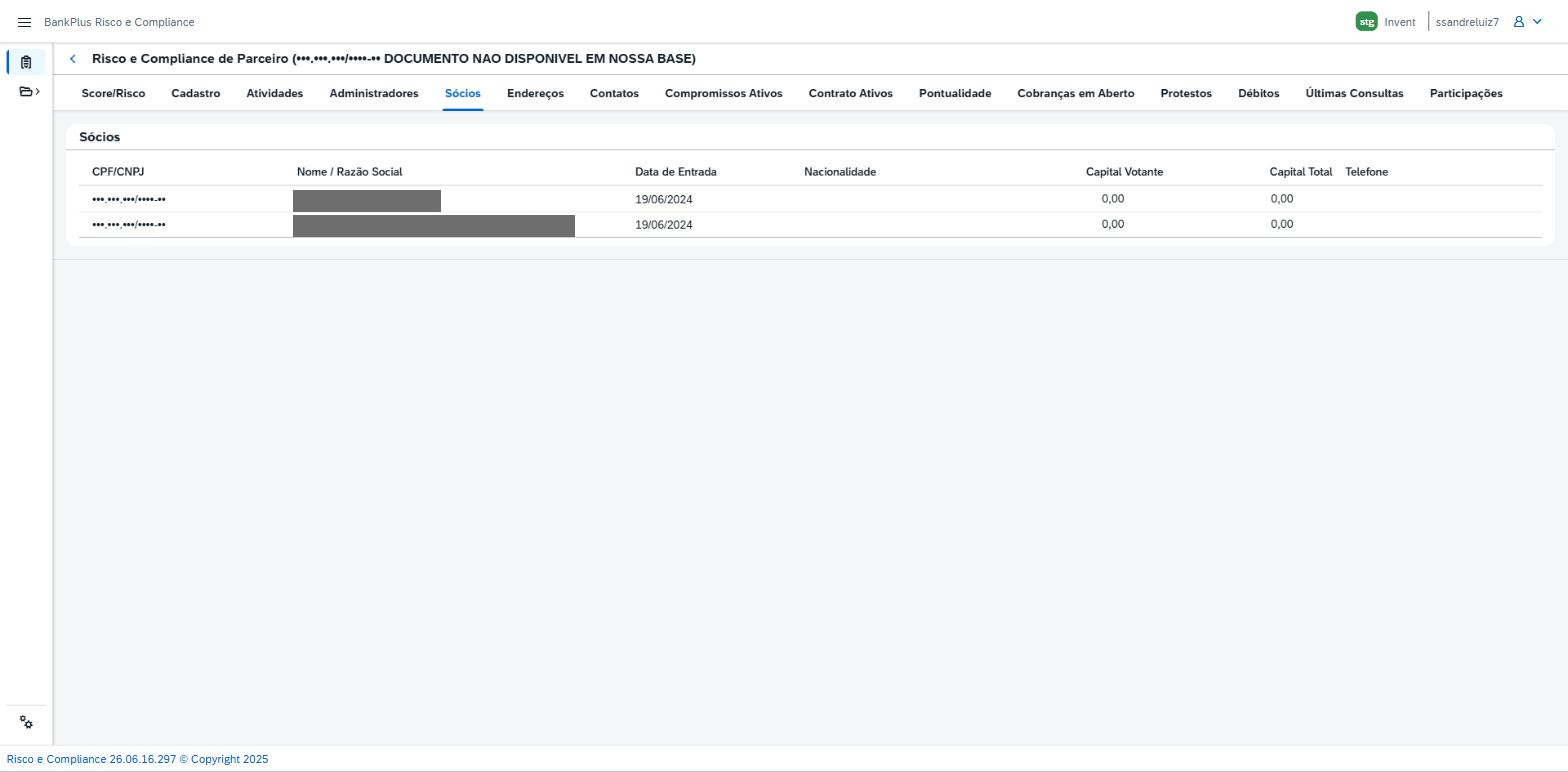Go back with the left chevron arrow
Screen dimensions: 1568x772
click(x=73, y=59)
